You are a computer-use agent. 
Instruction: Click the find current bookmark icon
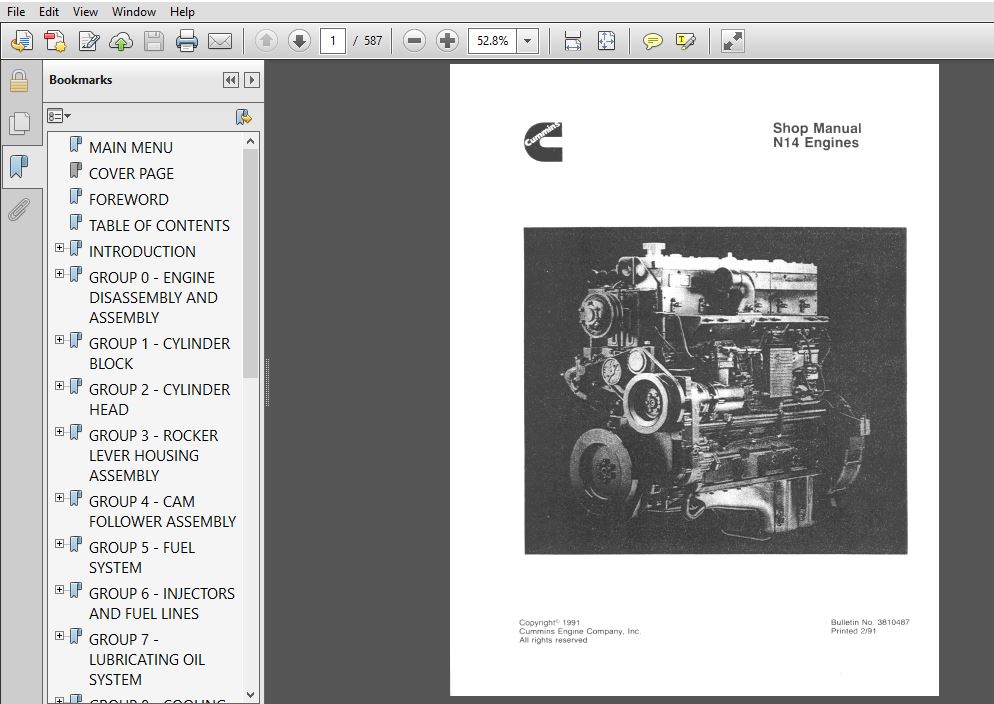(243, 117)
